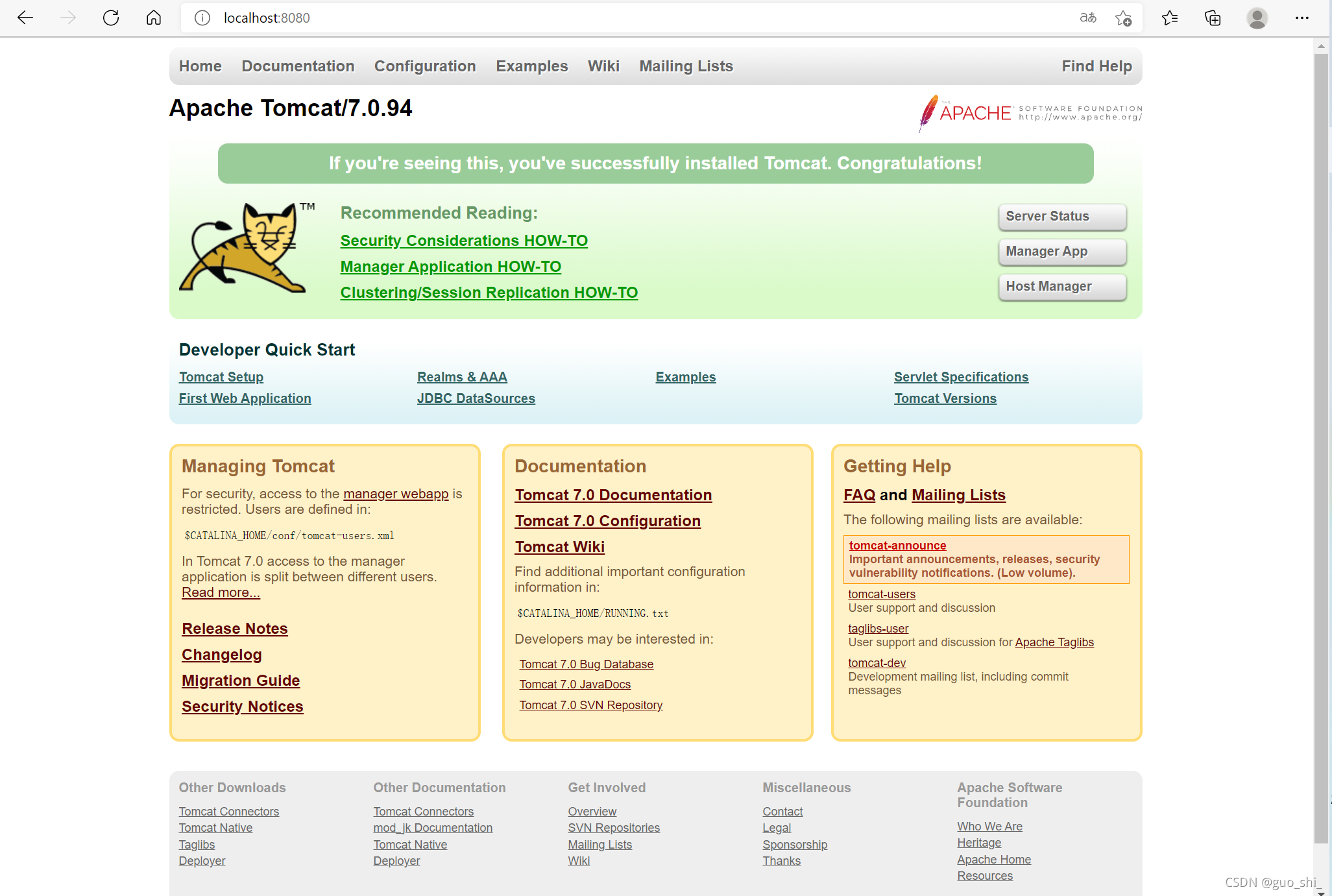Open Taglibs under Other Downloads
Screen dimensions: 1332x896
point(197,845)
